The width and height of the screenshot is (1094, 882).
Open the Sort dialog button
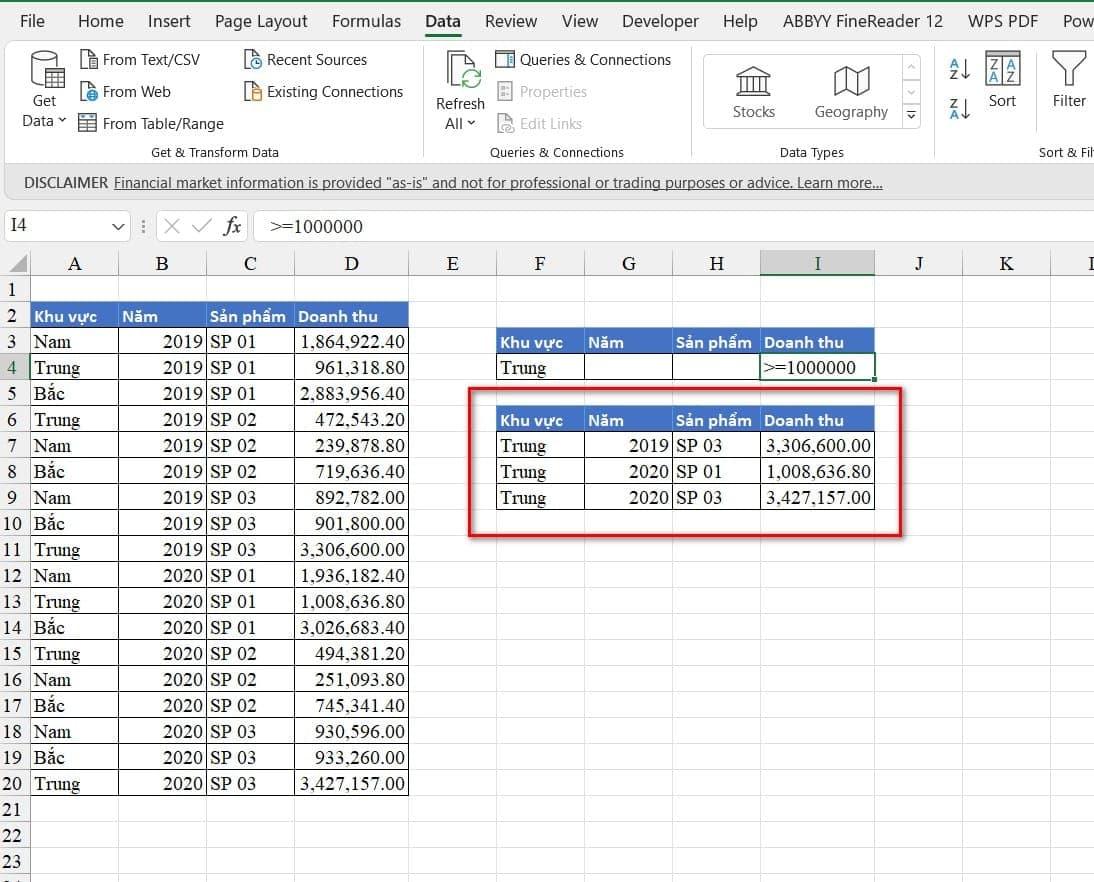coord(1002,80)
